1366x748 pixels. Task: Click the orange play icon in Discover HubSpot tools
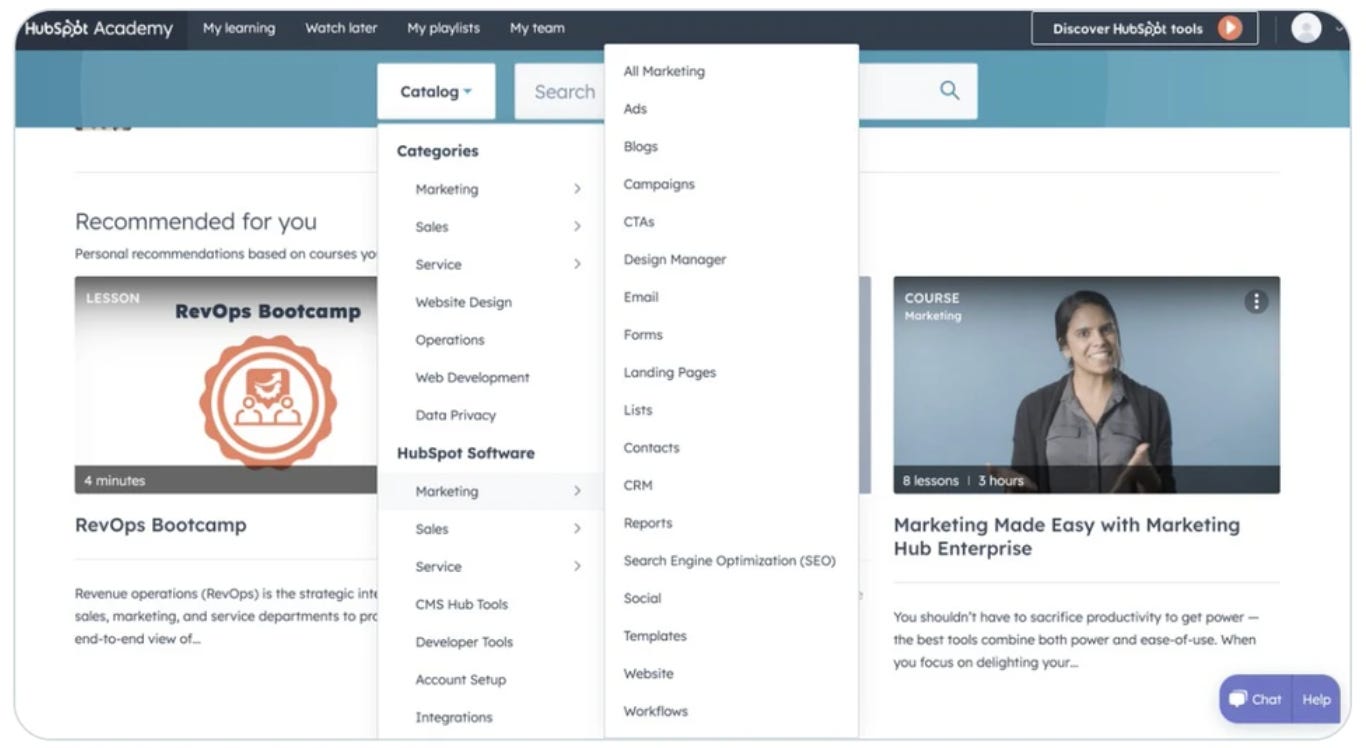point(1230,28)
